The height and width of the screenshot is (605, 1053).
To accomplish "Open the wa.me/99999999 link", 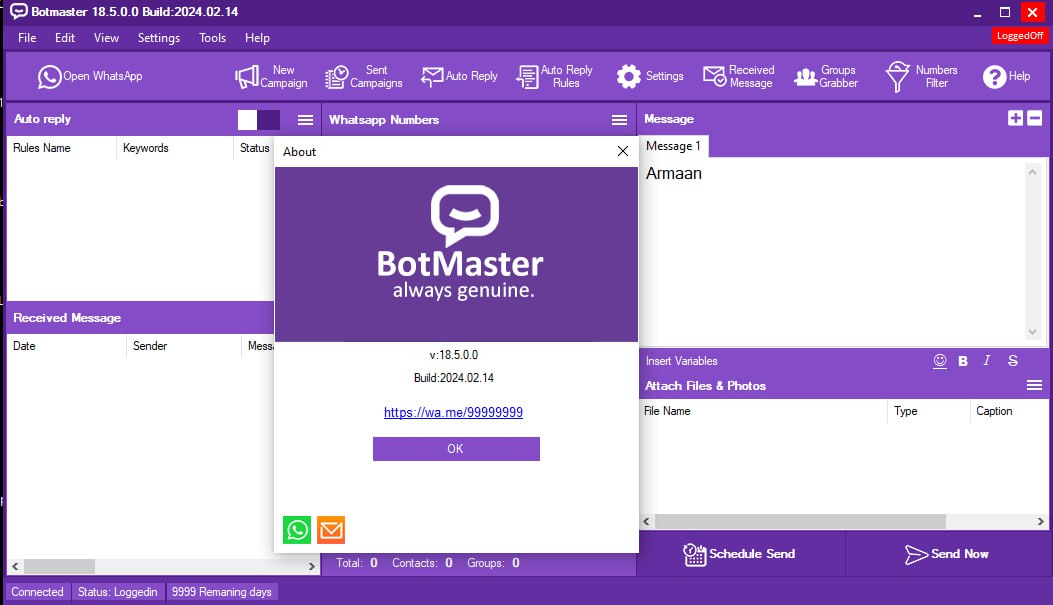I will (x=453, y=412).
